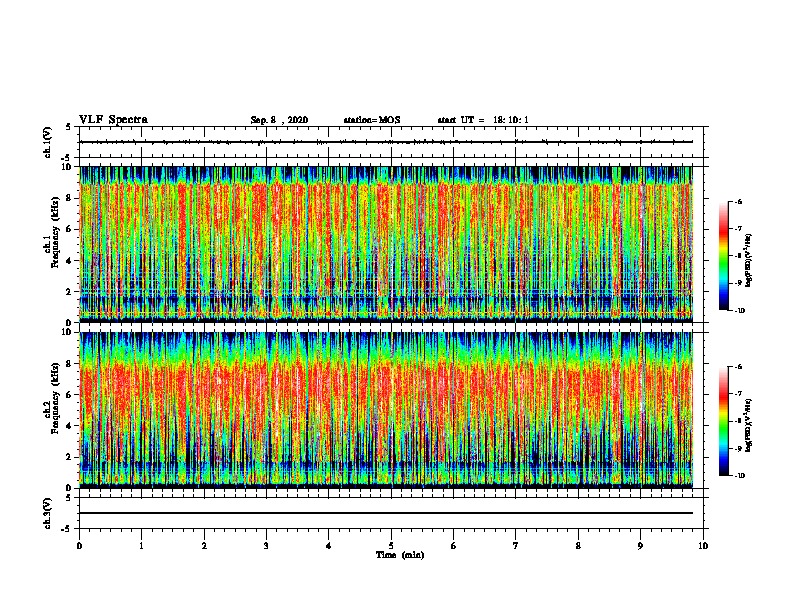This screenshot has height=612, width=792.
Task: Select the ch.1 "Frequency (kHz)" axis label
Action: point(56,233)
